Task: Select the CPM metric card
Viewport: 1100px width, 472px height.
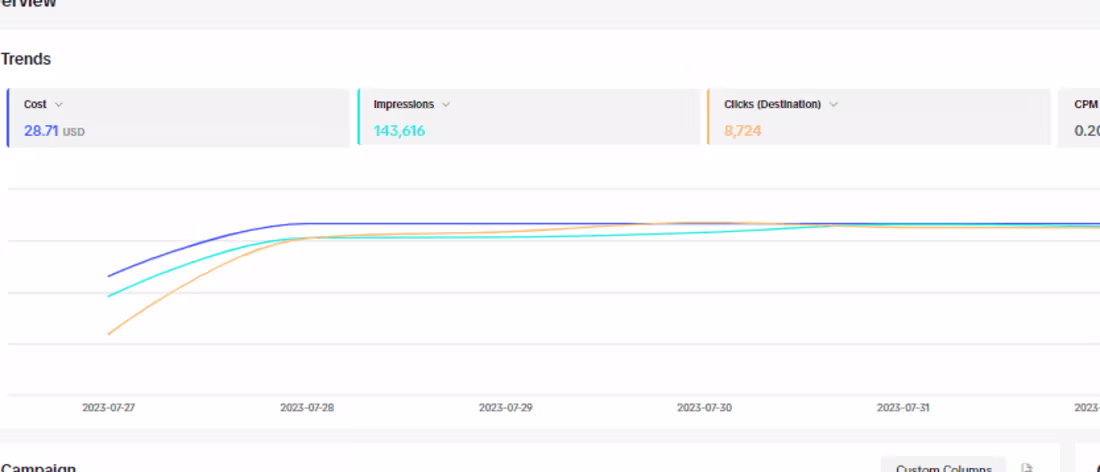Action: [x=1080, y=118]
